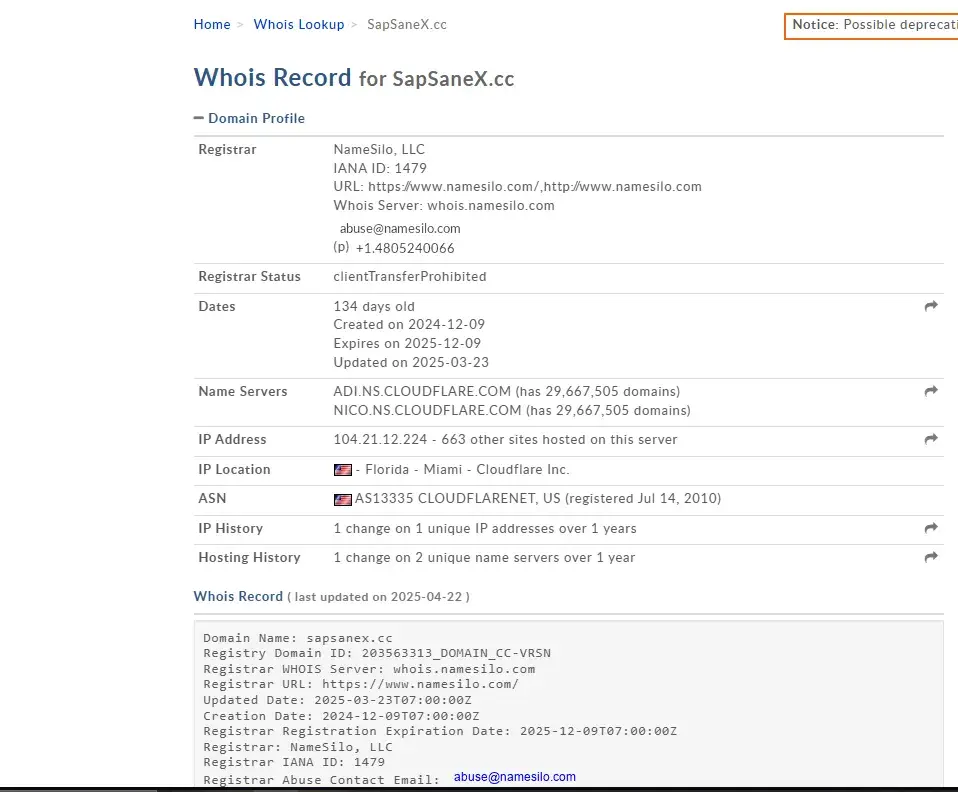The width and height of the screenshot is (958, 792).
Task: Click the Hosting History row share arrow
Action: coord(931,557)
